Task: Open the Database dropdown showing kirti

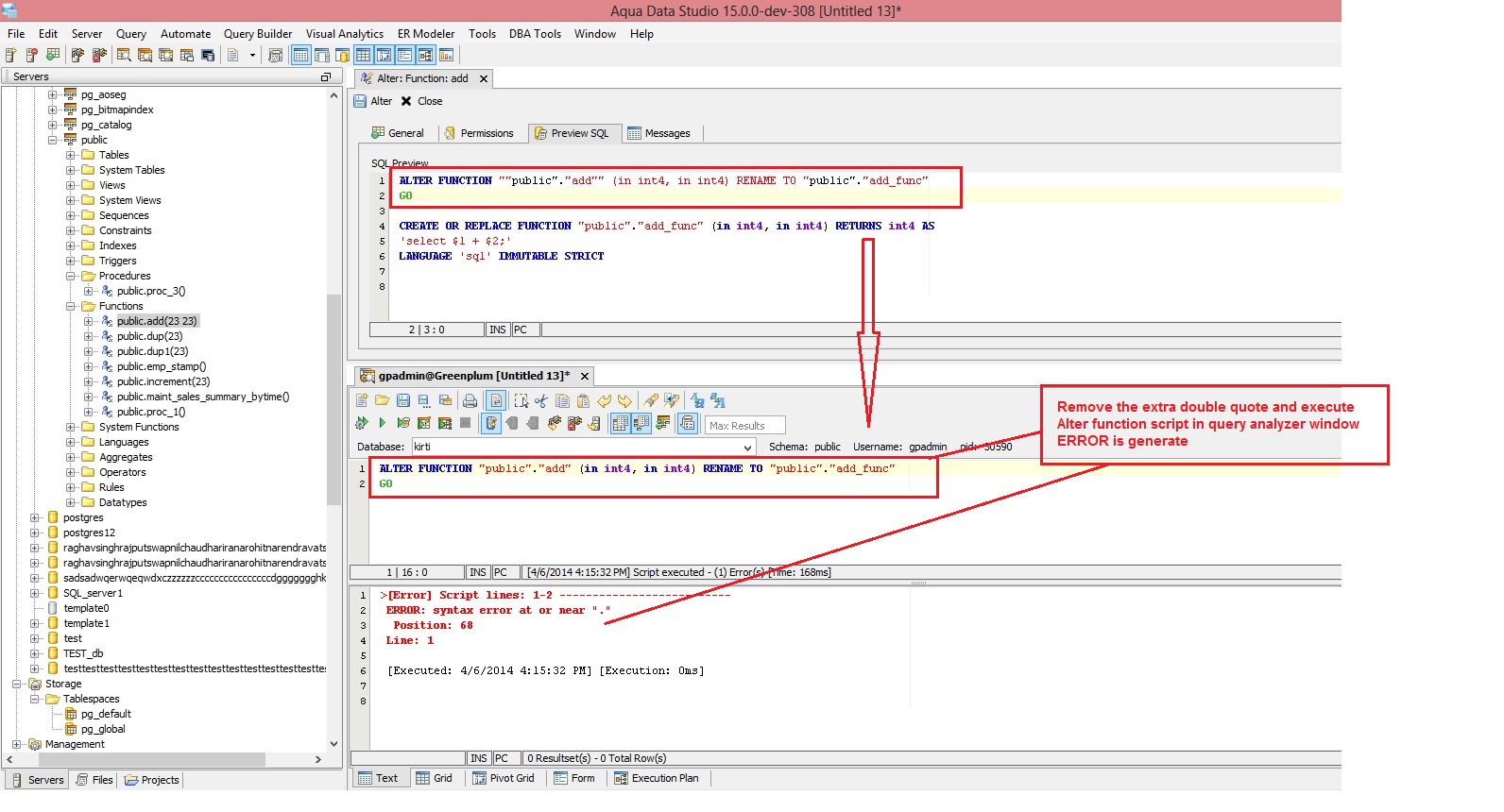Action: tap(747, 447)
